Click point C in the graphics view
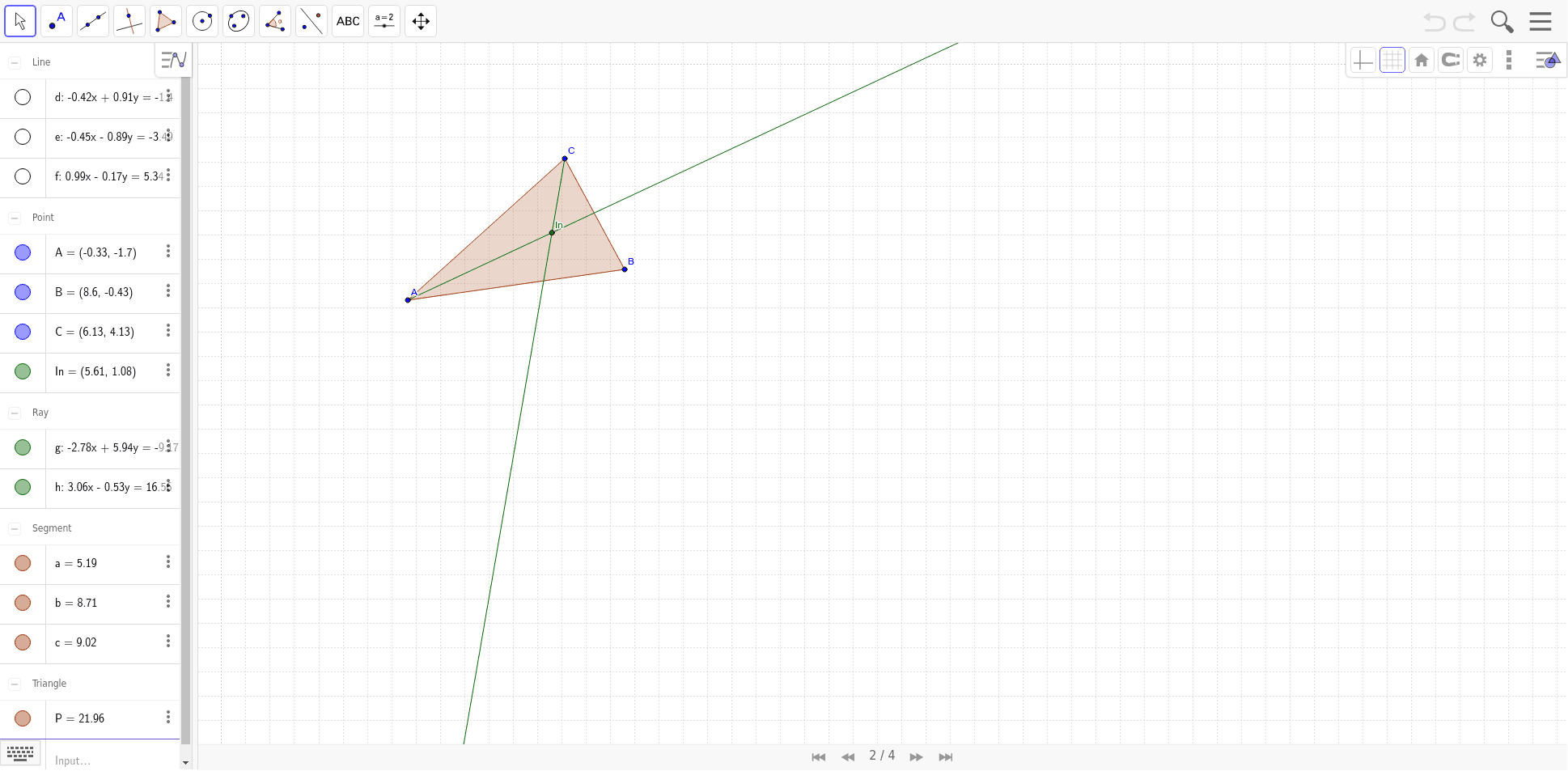The width and height of the screenshot is (1568, 771). tap(565, 159)
